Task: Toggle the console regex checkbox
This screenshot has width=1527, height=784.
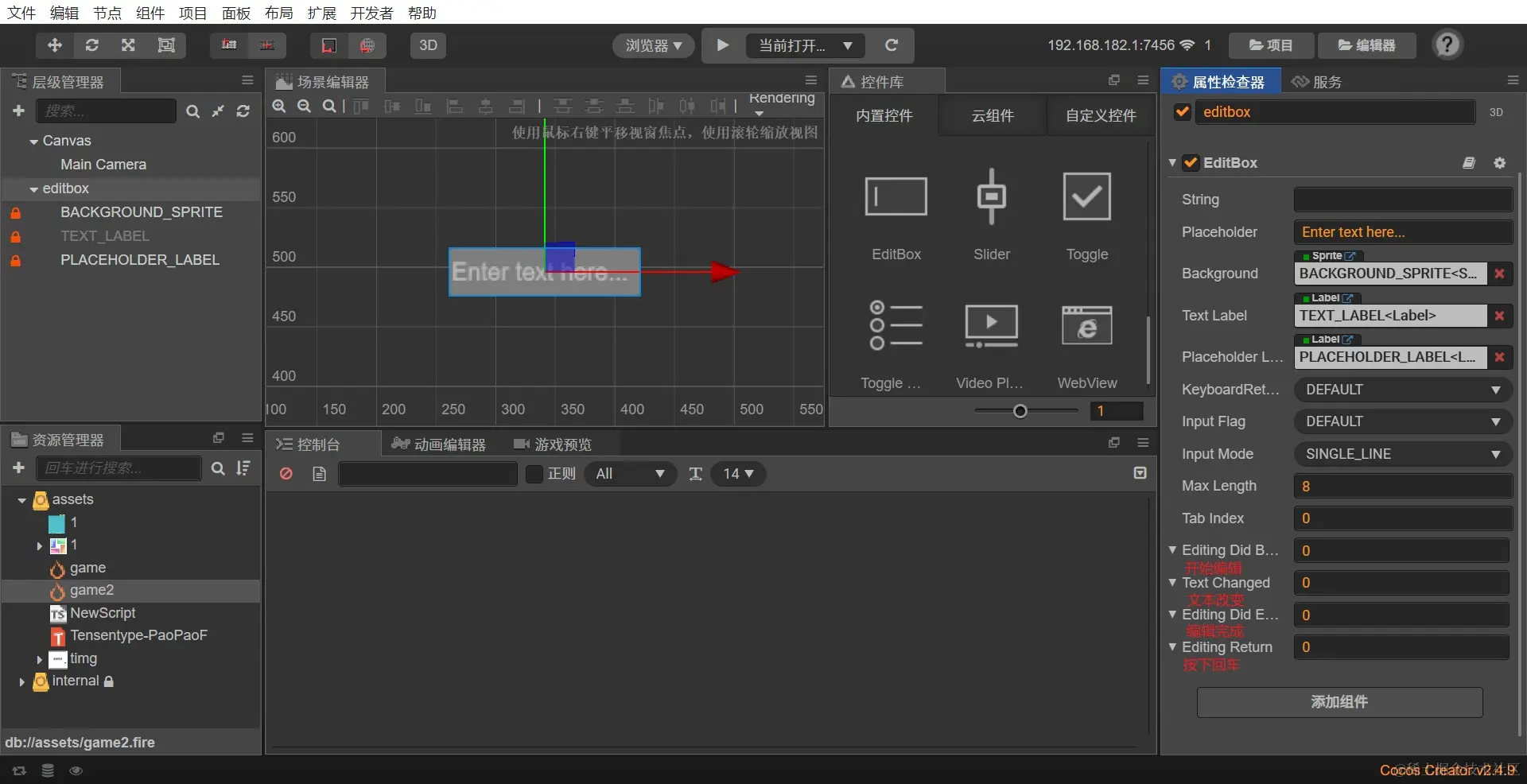Action: click(534, 474)
